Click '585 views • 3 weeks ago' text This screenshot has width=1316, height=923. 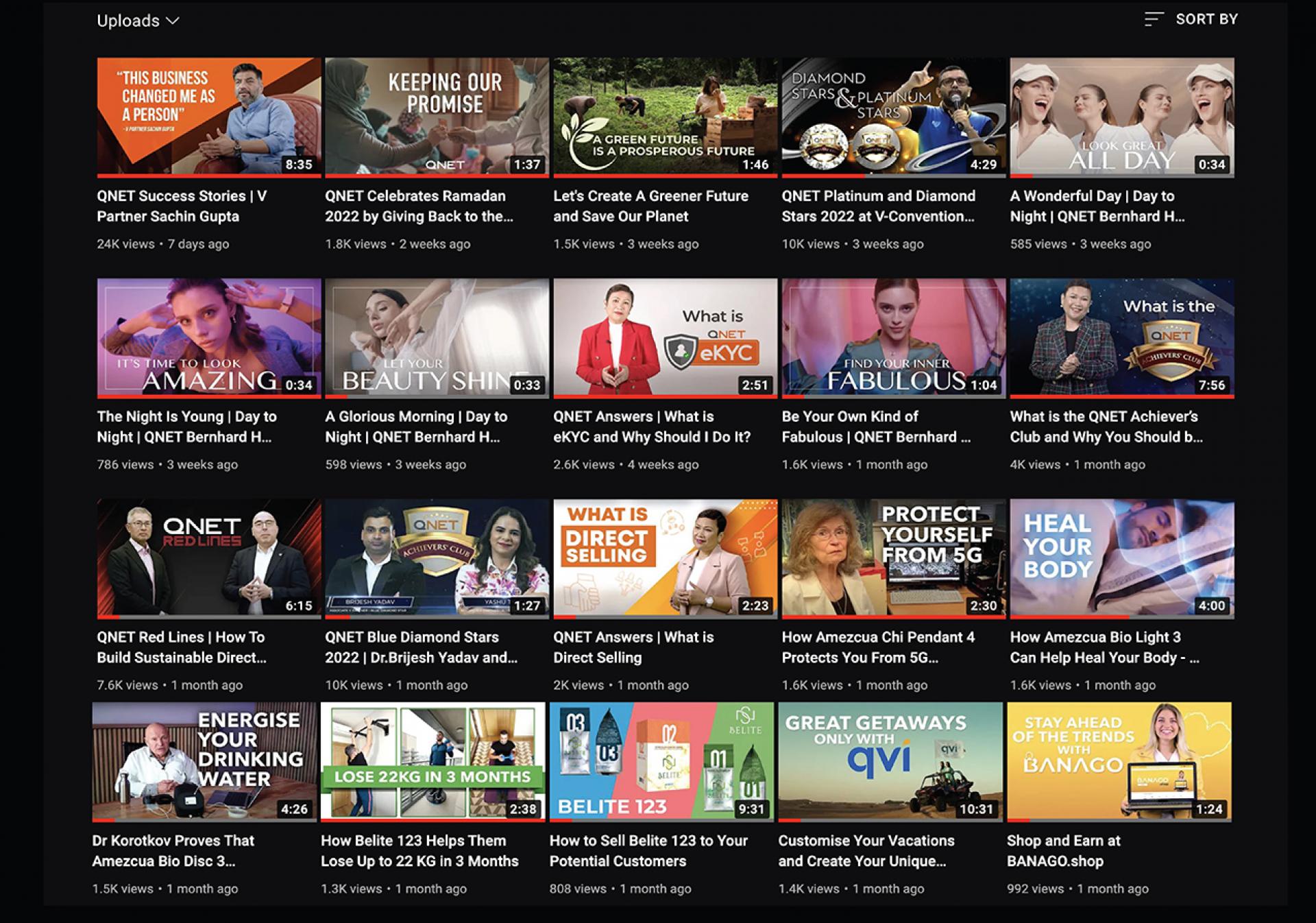coord(1080,244)
